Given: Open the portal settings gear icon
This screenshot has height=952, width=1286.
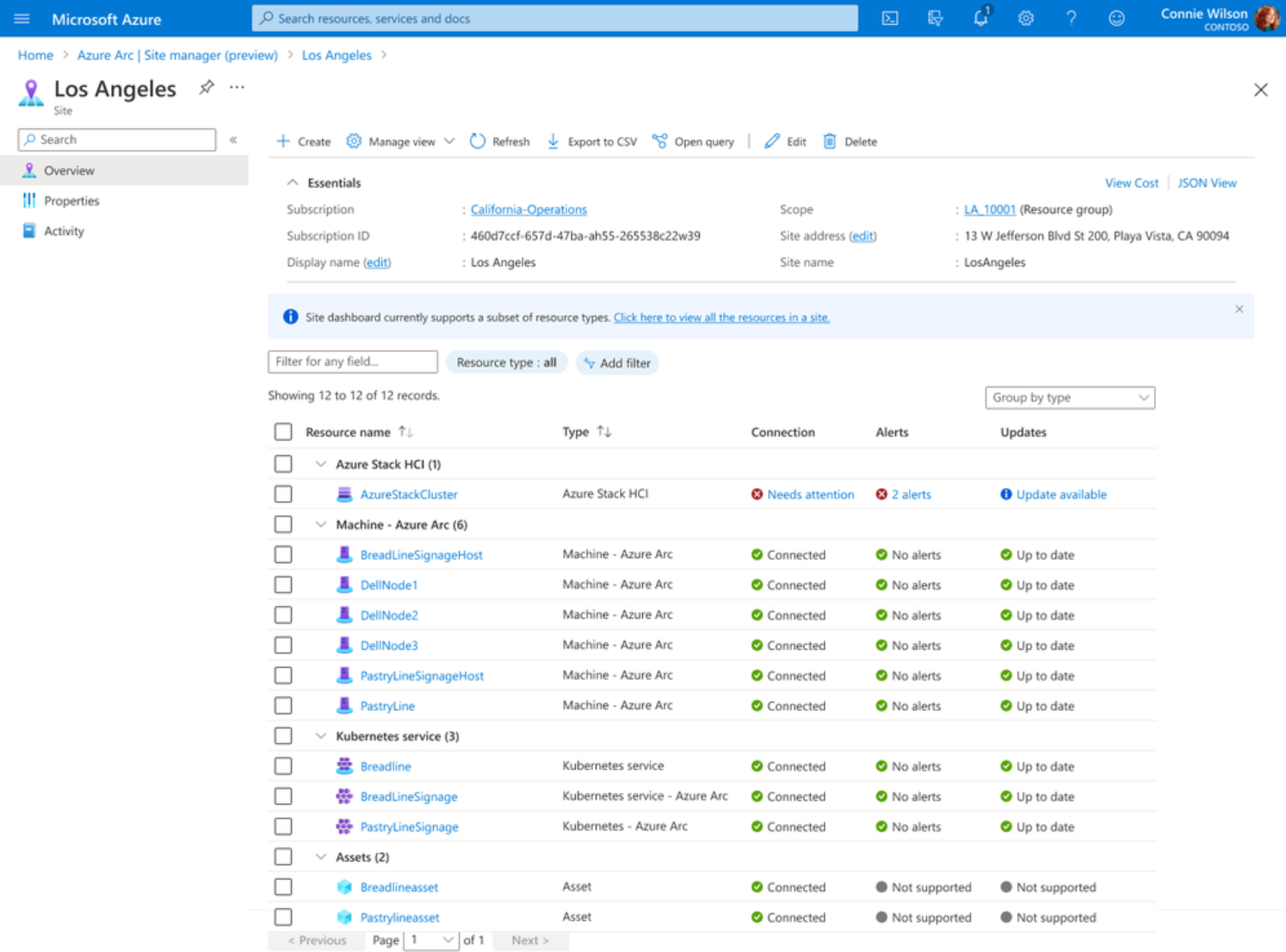Looking at the screenshot, I should 1025,18.
